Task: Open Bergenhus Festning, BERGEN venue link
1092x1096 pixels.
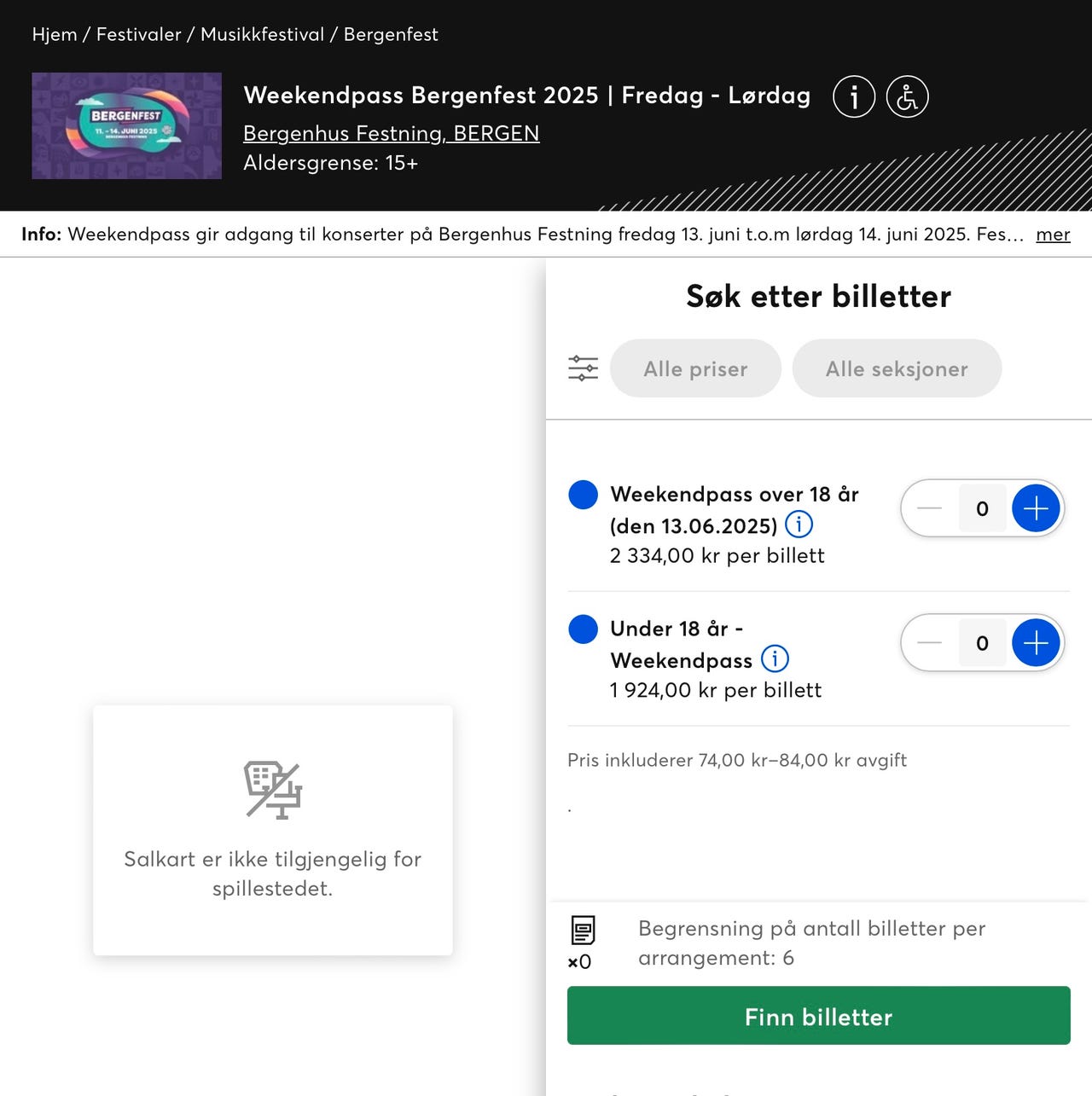Action: (391, 134)
